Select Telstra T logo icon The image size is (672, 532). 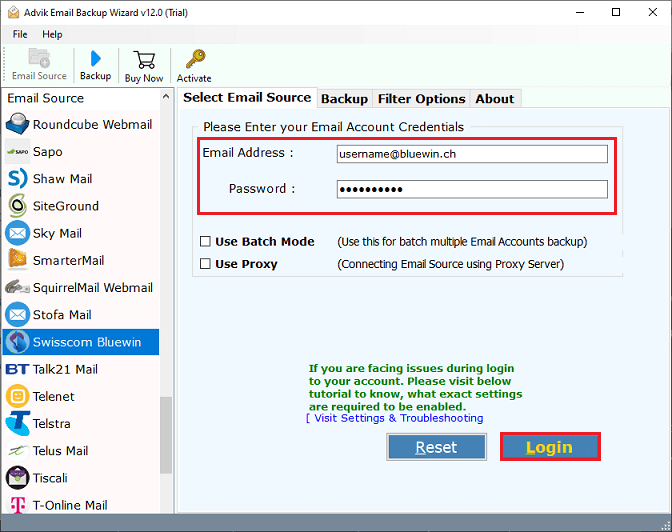click(x=18, y=423)
